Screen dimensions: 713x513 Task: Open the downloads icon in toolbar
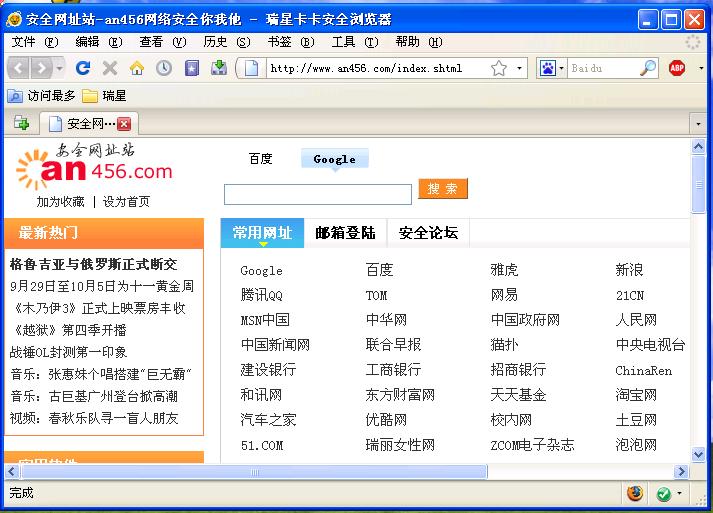(219, 68)
